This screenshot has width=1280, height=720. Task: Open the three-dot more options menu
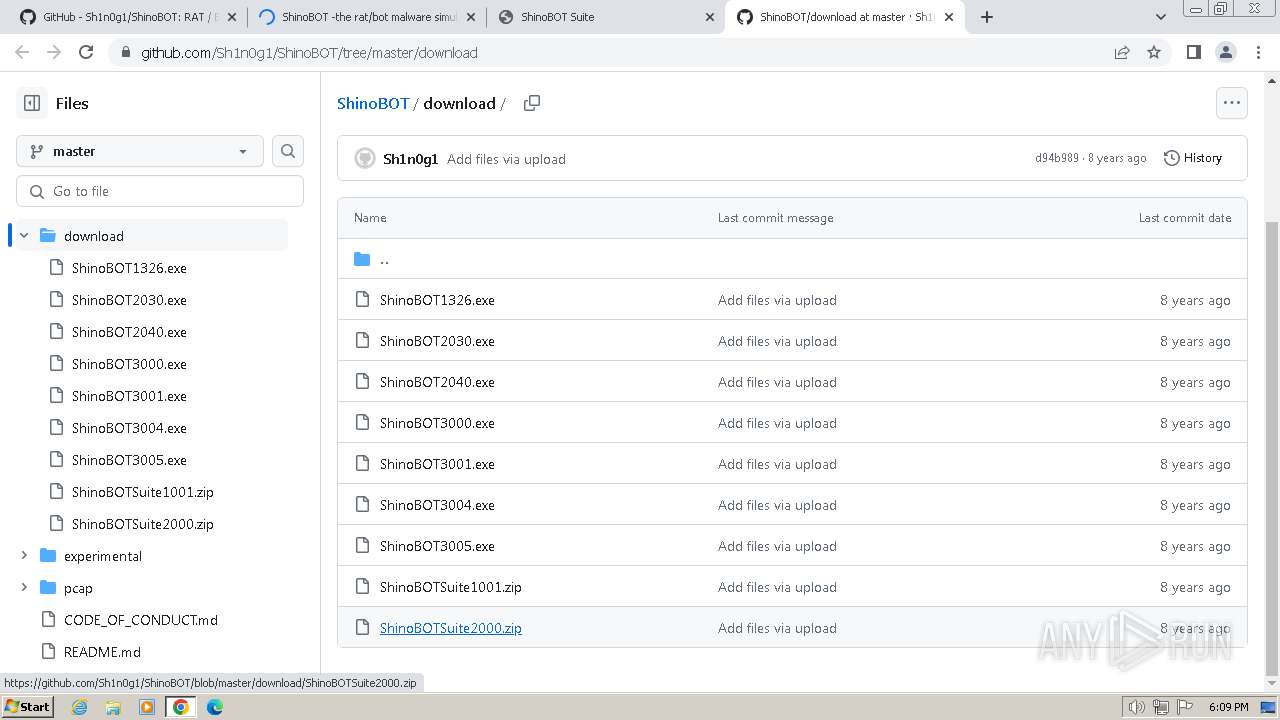click(1231, 103)
